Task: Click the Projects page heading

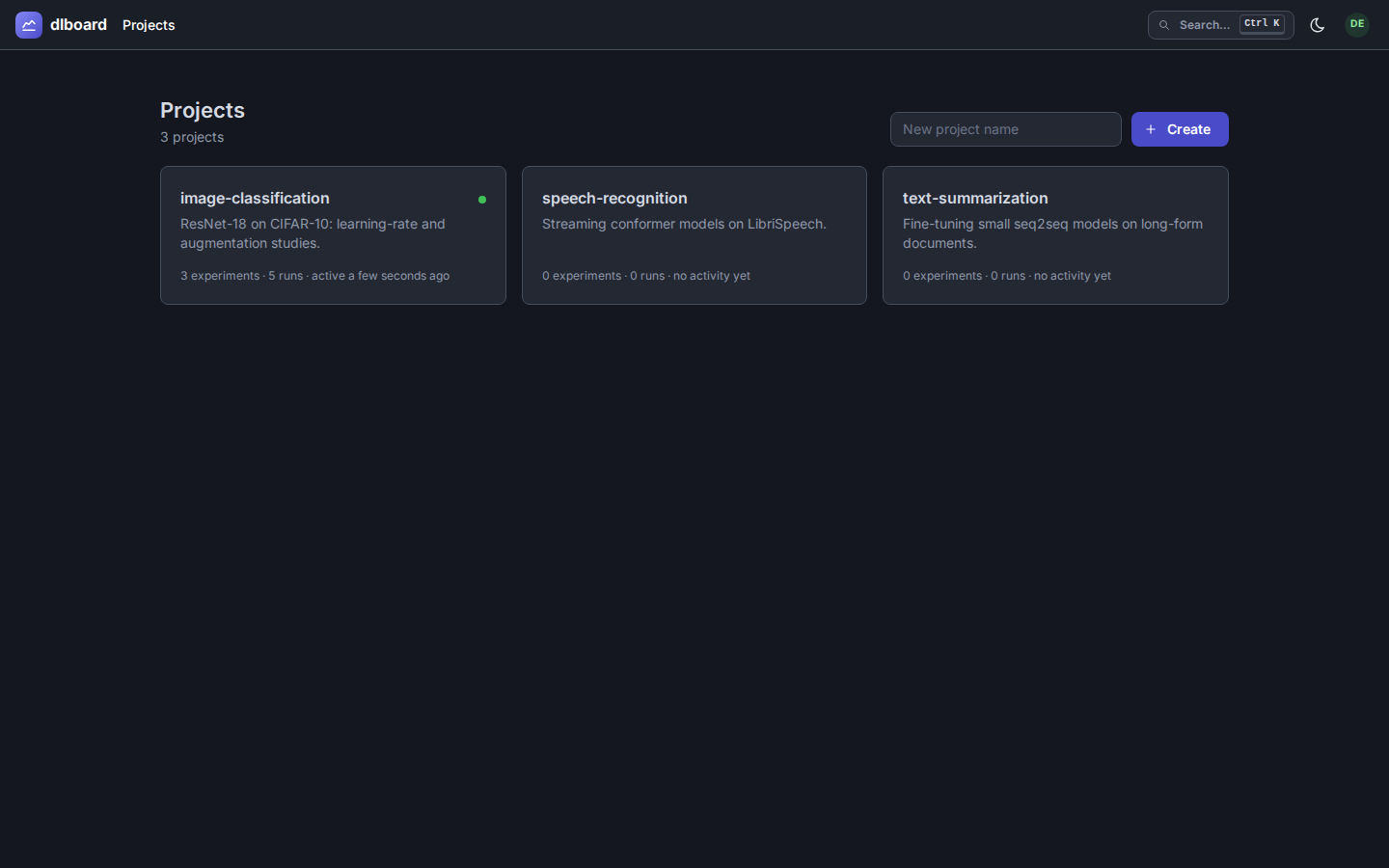Action: [x=203, y=110]
